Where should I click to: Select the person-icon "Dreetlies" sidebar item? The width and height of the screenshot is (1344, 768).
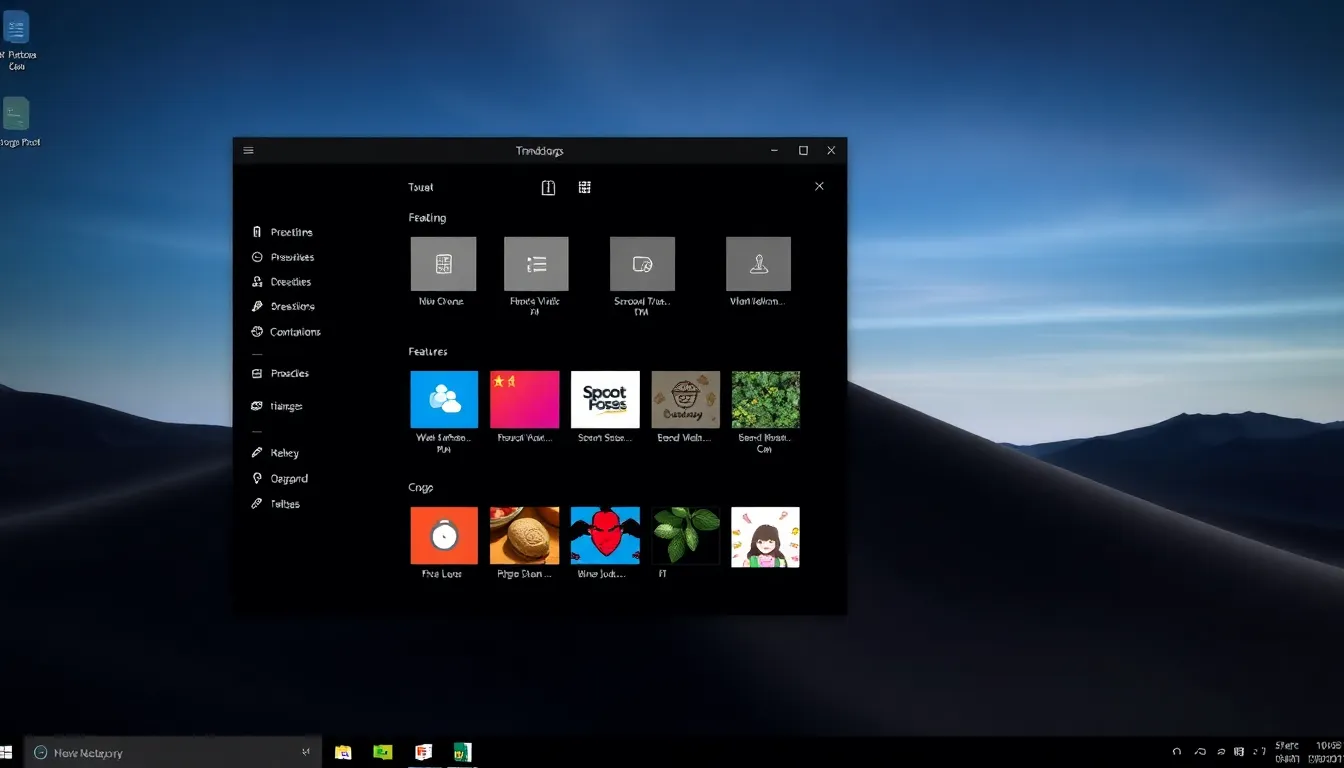click(282, 282)
